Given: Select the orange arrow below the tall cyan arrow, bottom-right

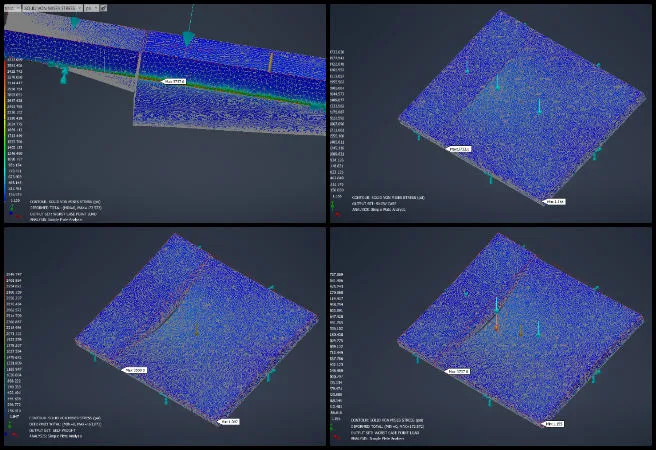Looking at the screenshot, I should click(x=497, y=322).
